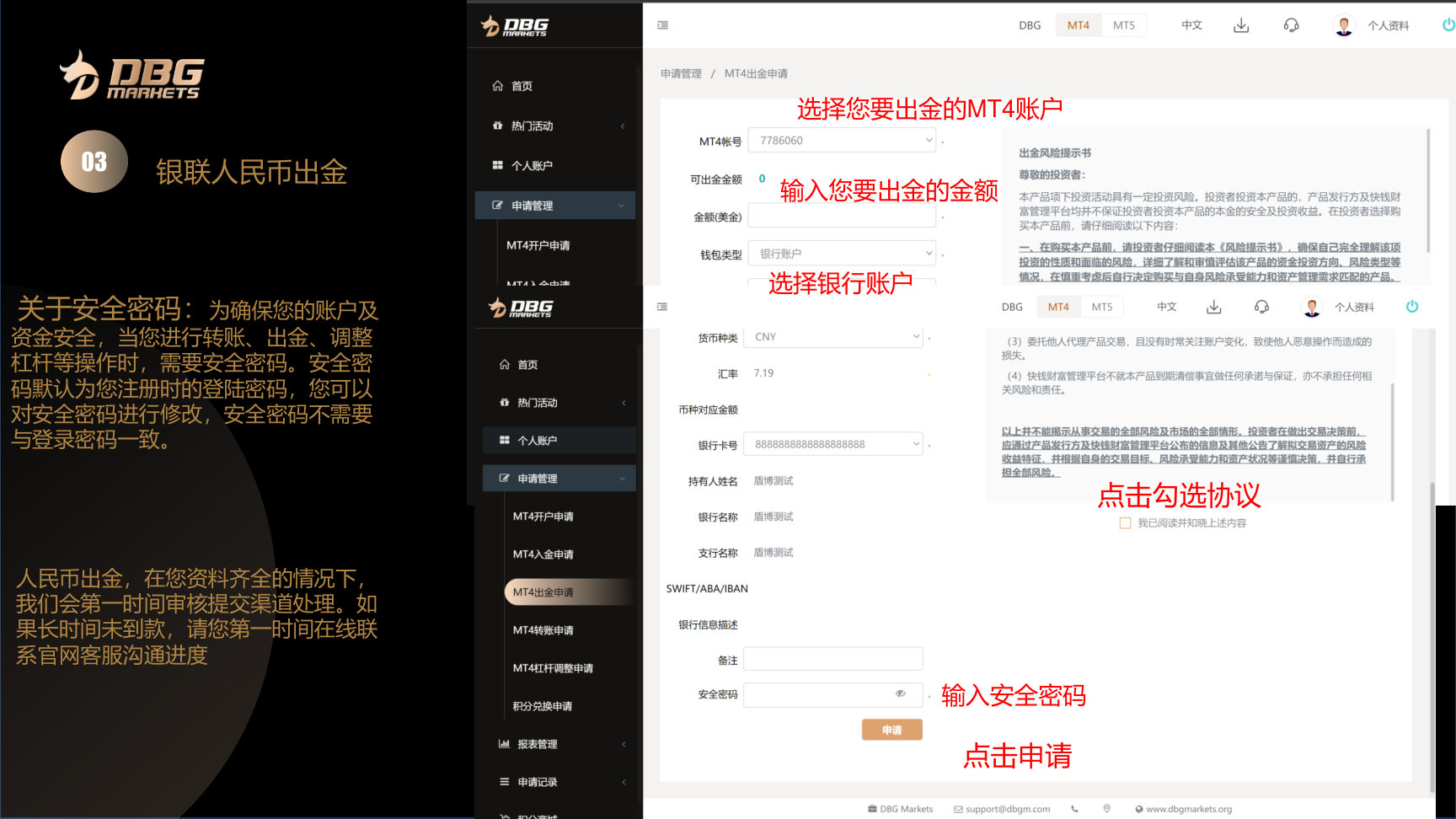
Task: Click 中文 language selector in lower header
Action: (x=1166, y=307)
